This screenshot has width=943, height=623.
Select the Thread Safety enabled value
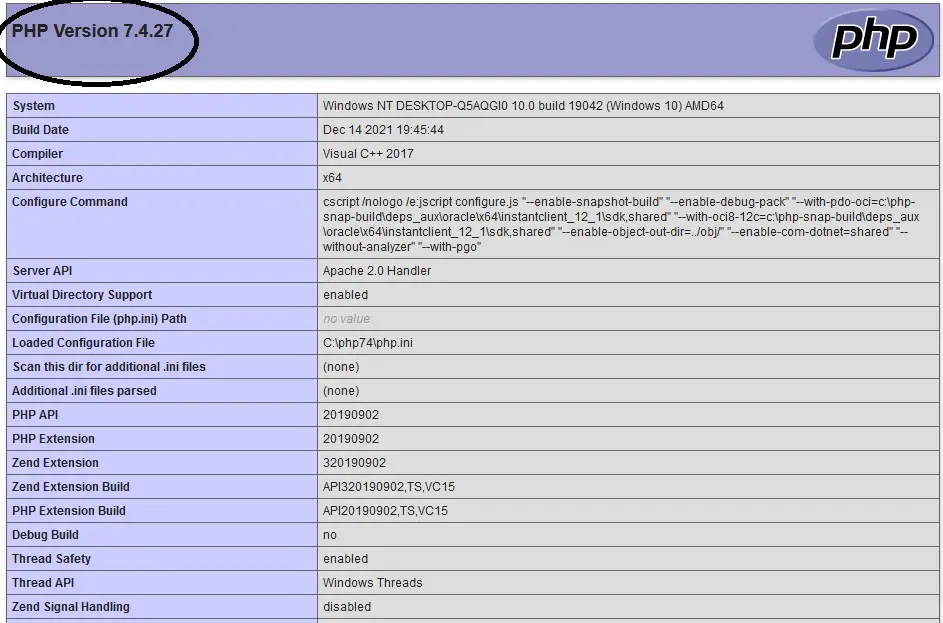(x=345, y=560)
